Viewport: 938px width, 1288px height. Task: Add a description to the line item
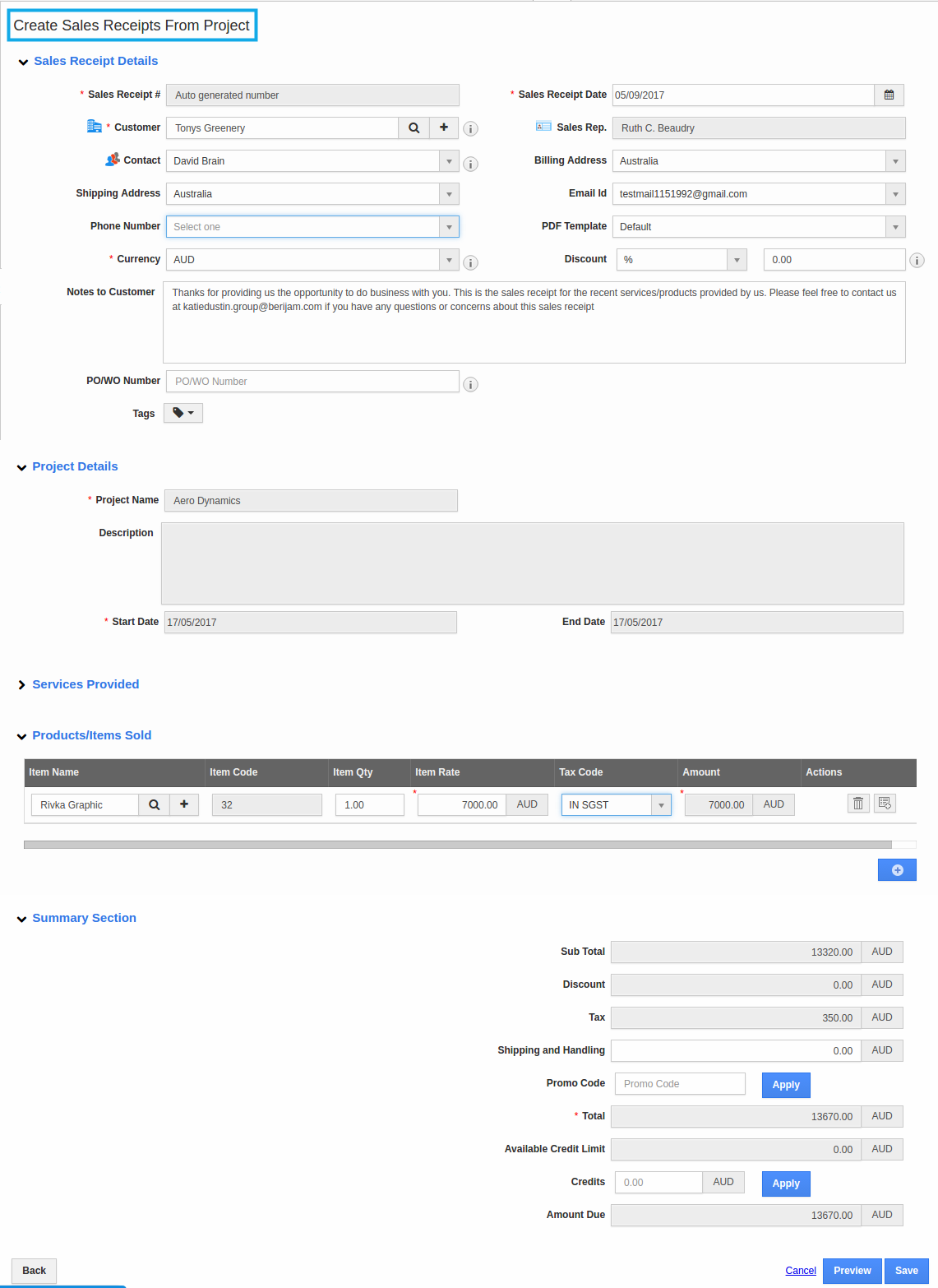click(x=885, y=803)
